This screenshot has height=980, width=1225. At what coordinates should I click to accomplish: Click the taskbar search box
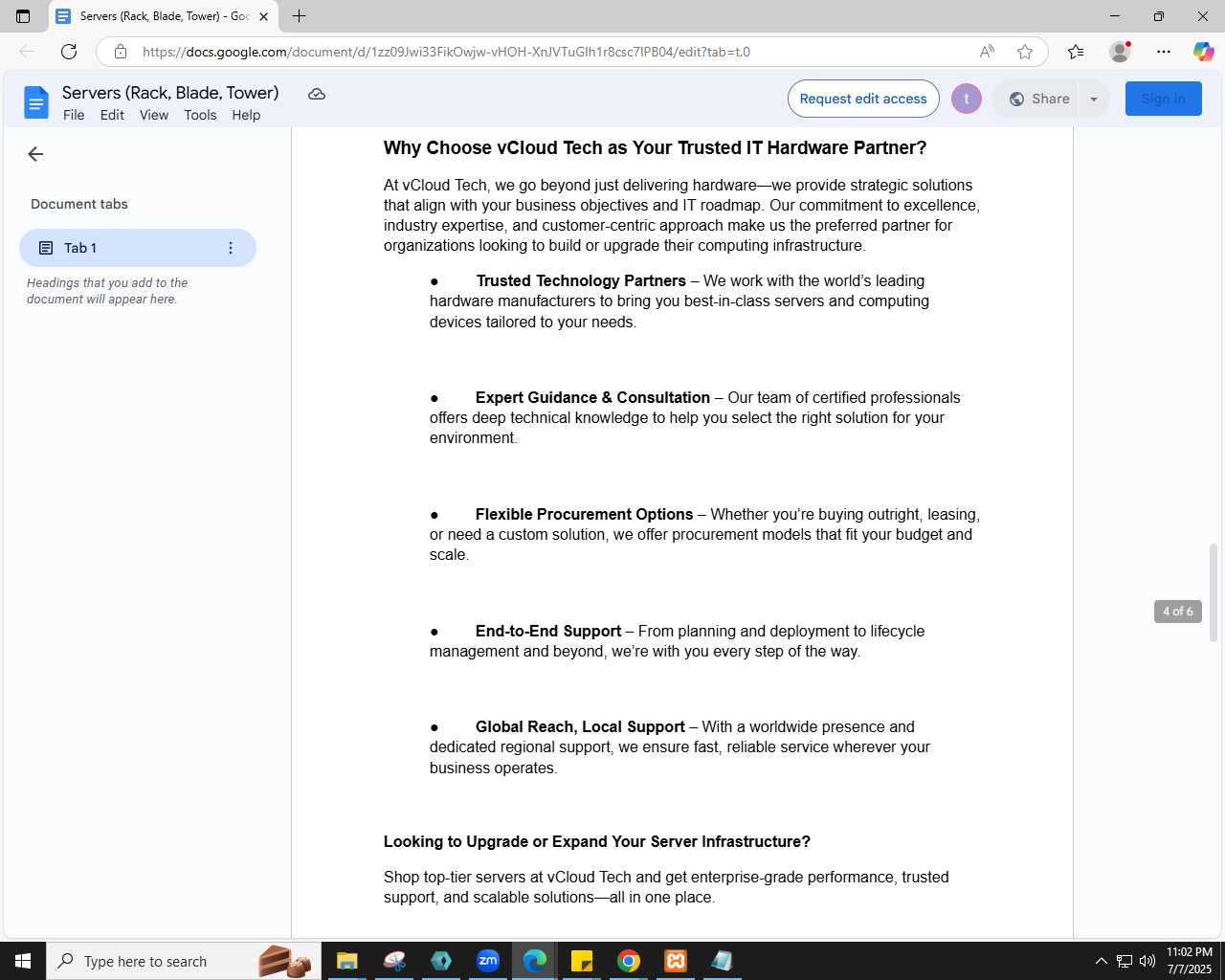click(182, 961)
